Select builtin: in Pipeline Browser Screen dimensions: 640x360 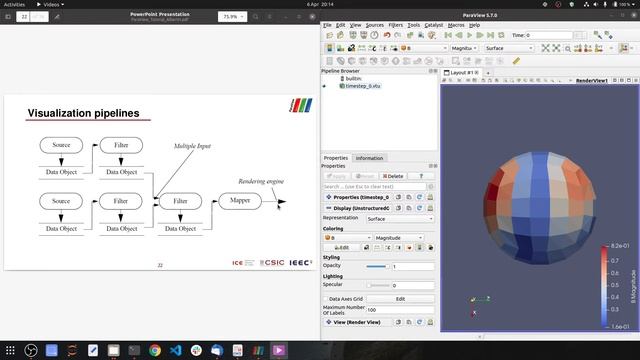[x=353, y=78]
